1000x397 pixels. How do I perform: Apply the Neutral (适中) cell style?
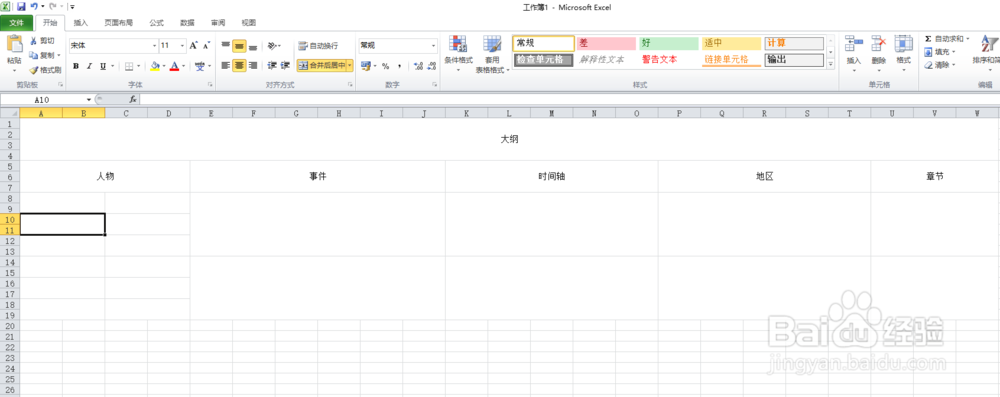[732, 43]
